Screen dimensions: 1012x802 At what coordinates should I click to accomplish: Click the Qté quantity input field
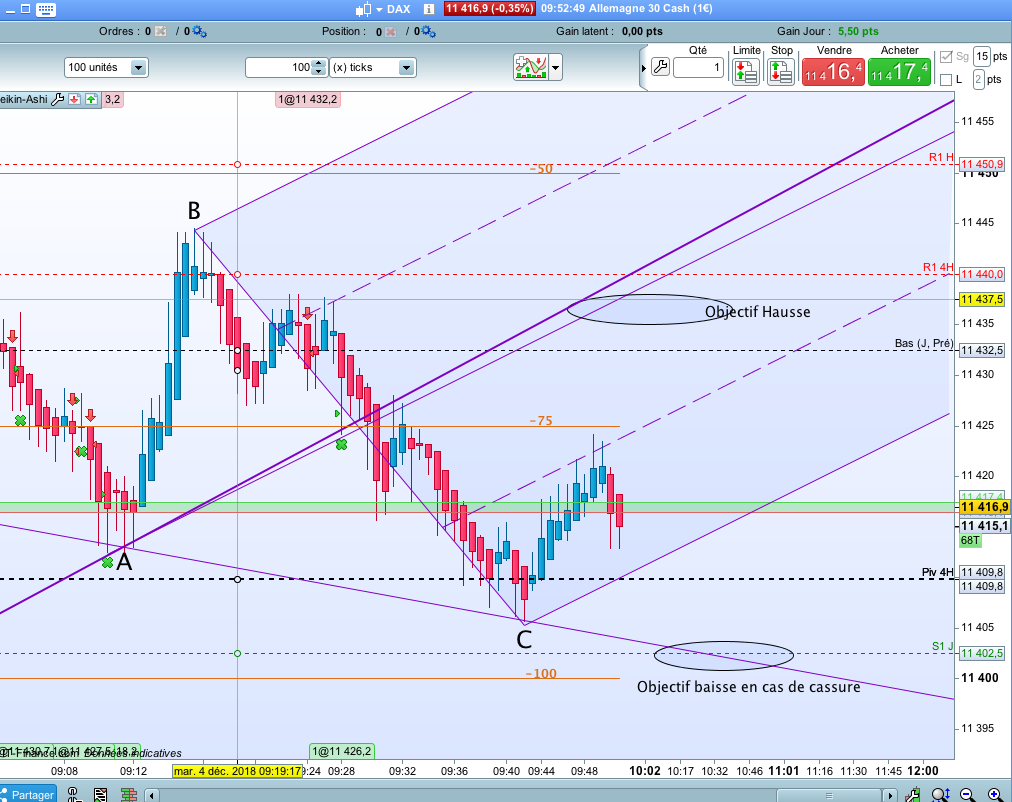click(698, 67)
